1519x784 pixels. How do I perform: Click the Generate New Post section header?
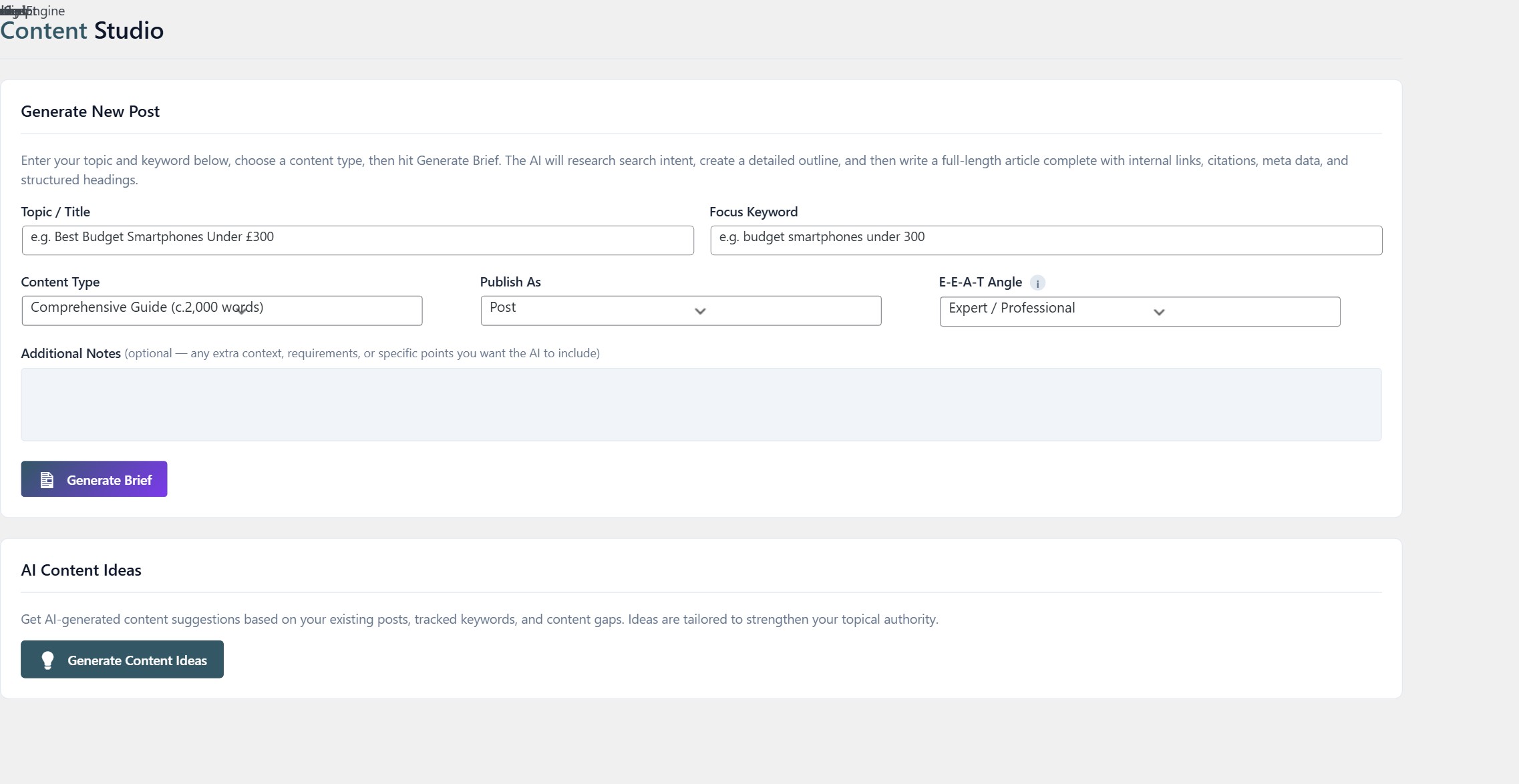pyautogui.click(x=90, y=111)
